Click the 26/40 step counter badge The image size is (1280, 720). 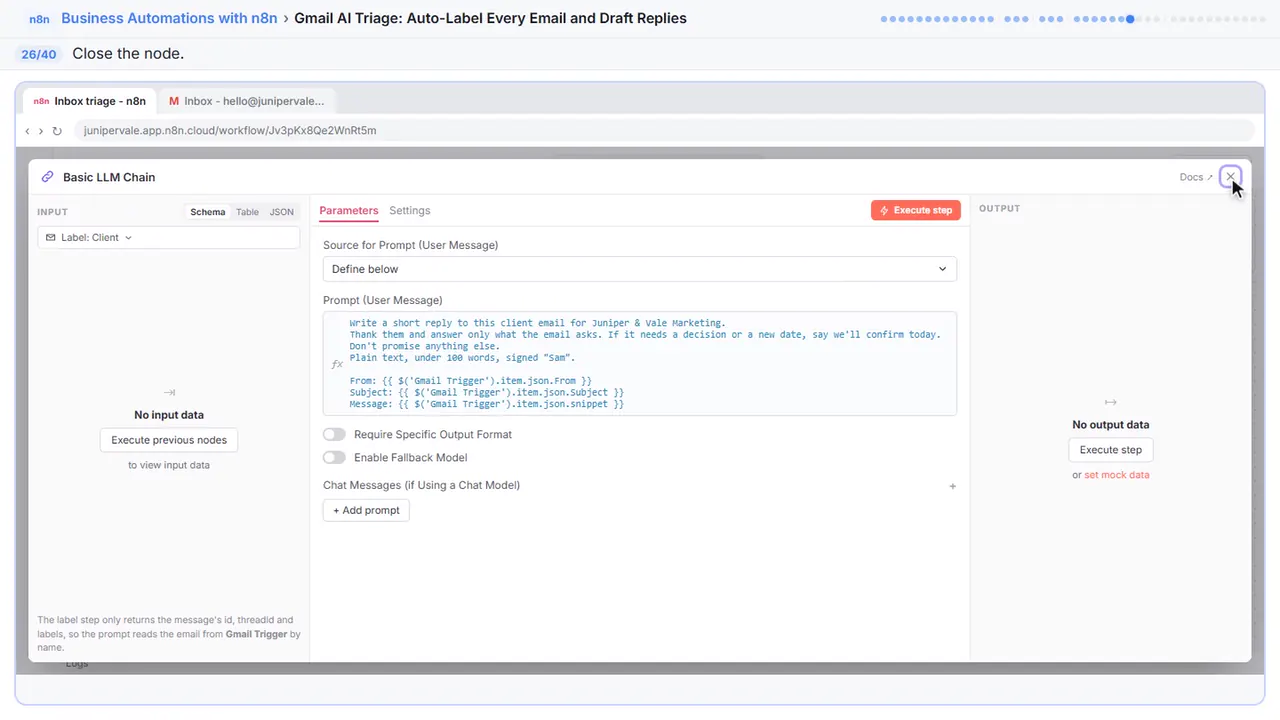[x=38, y=54]
